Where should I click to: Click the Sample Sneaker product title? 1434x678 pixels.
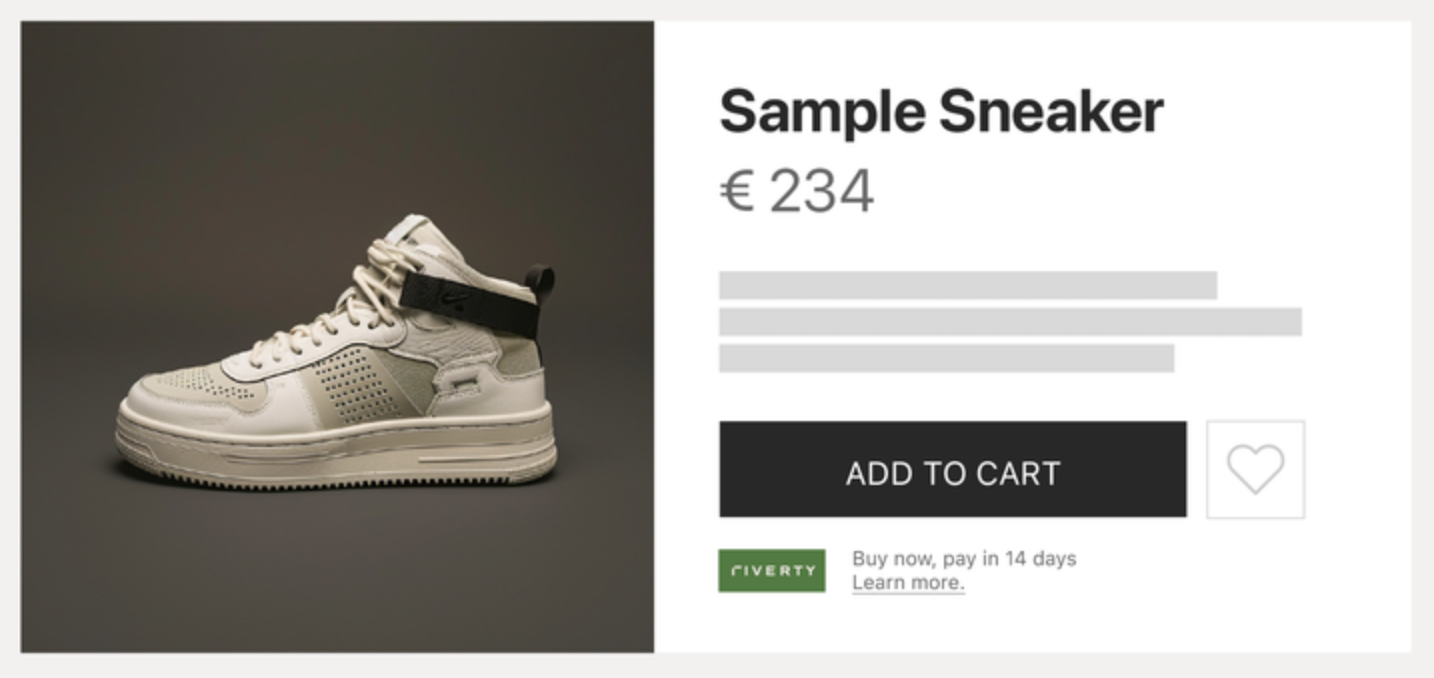940,111
